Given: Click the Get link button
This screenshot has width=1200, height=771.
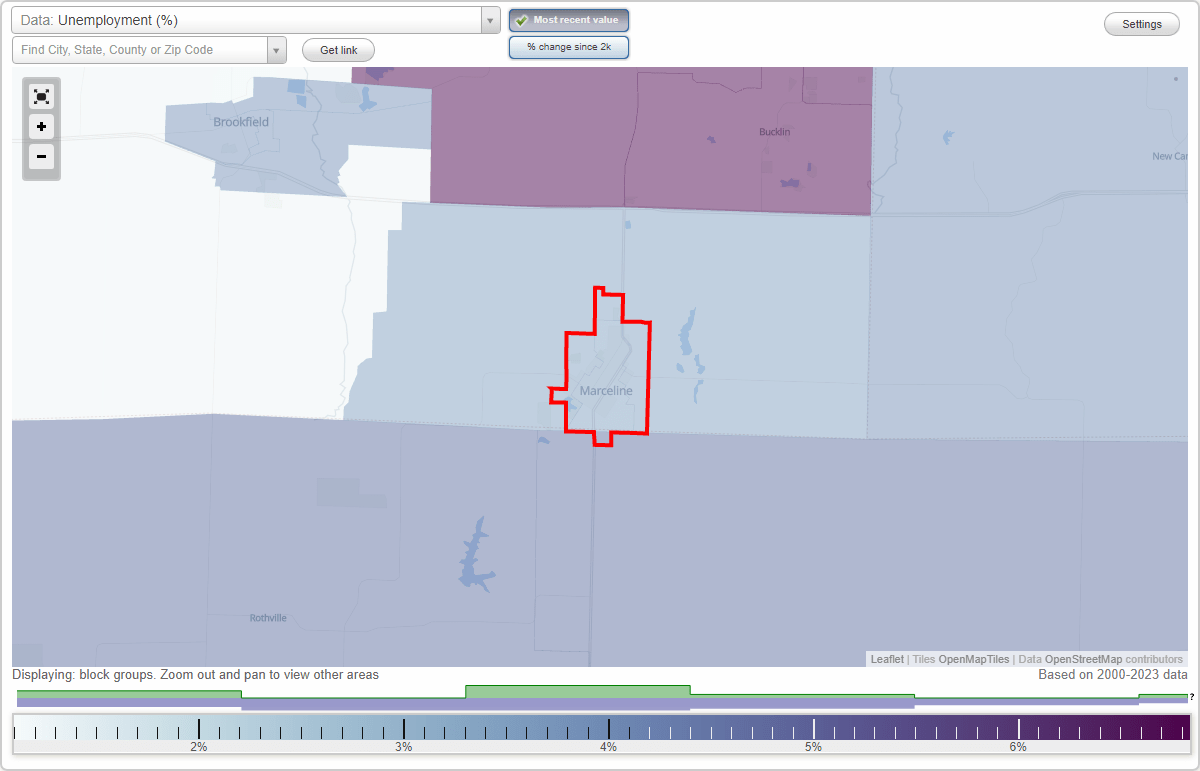Looking at the screenshot, I should click(338, 50).
